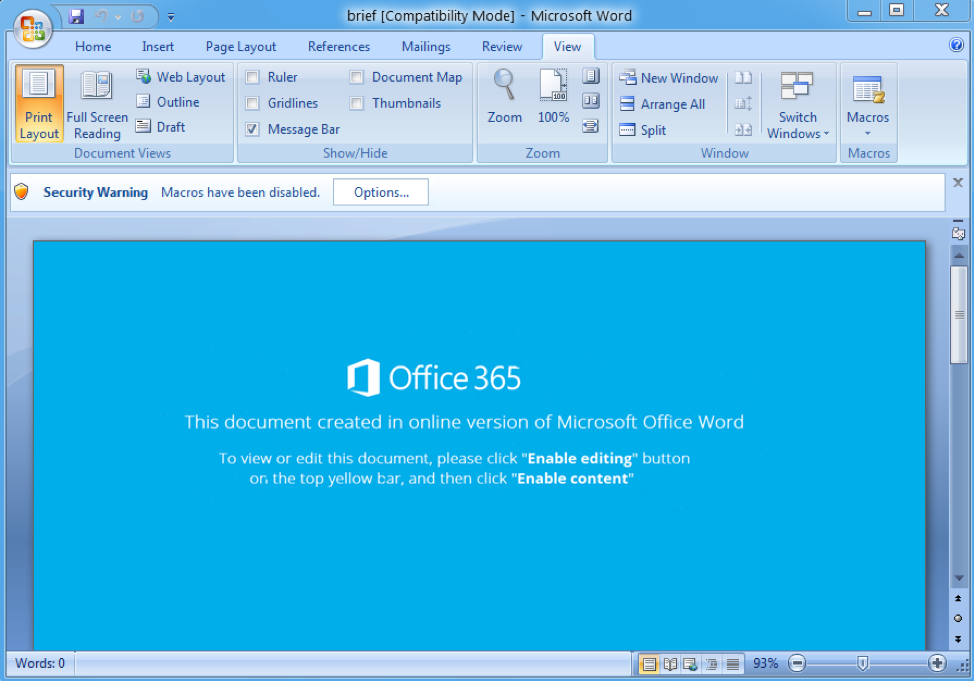Open the Page Layout tab

(241, 47)
